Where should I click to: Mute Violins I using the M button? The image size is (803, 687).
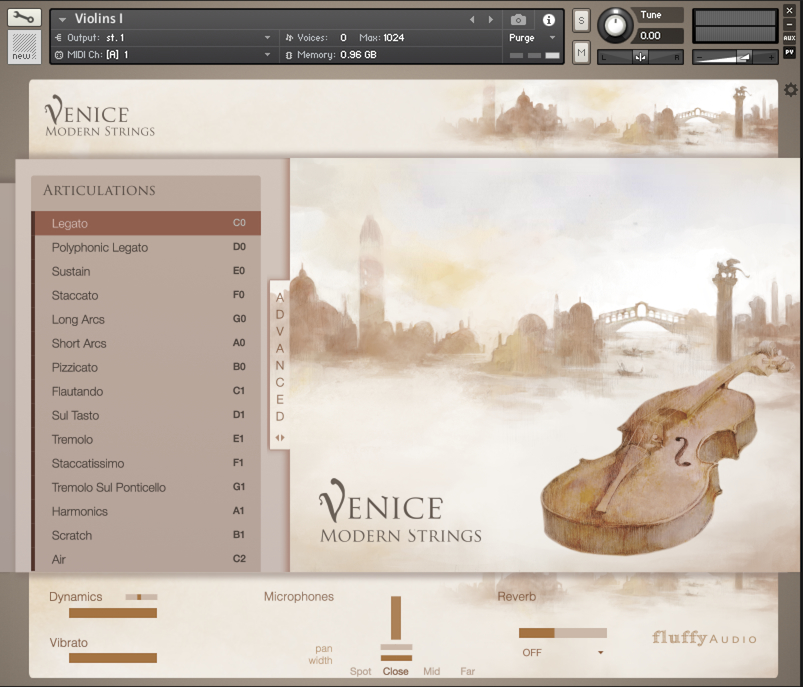[x=581, y=50]
